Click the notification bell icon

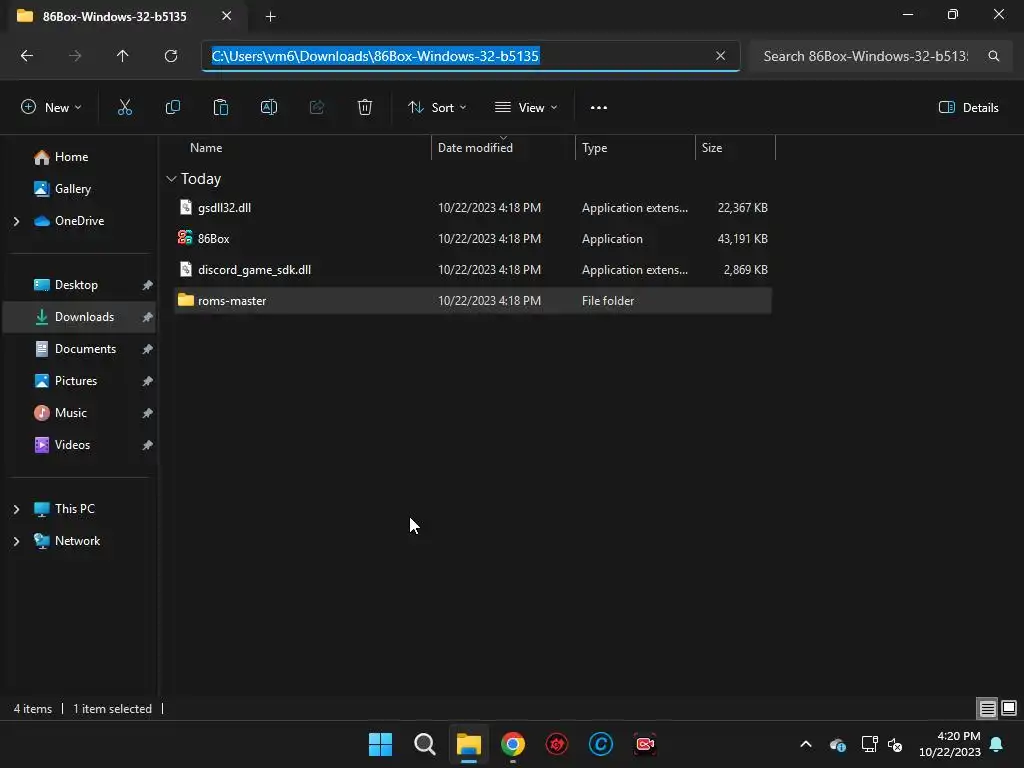997,744
